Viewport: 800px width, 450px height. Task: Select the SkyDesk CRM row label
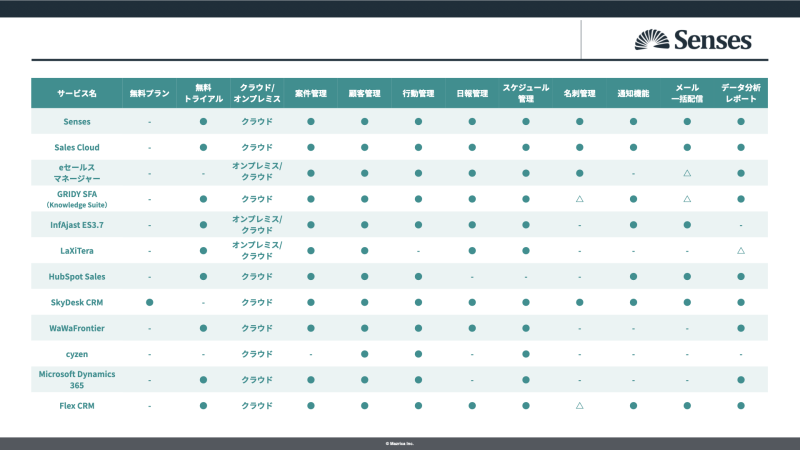coord(77,302)
